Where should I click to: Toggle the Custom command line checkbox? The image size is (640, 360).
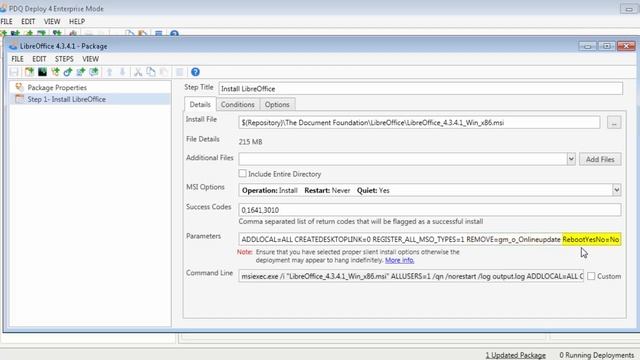pos(591,276)
